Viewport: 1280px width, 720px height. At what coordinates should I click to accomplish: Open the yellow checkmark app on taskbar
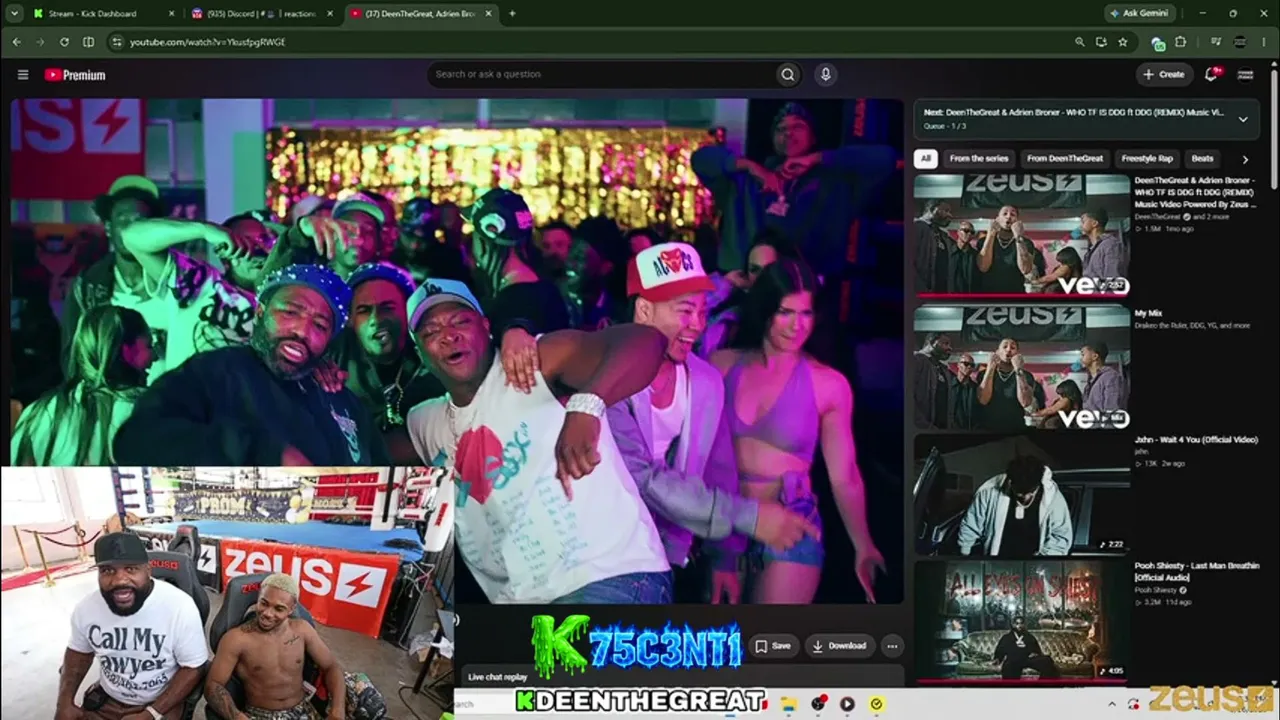pyautogui.click(x=876, y=704)
